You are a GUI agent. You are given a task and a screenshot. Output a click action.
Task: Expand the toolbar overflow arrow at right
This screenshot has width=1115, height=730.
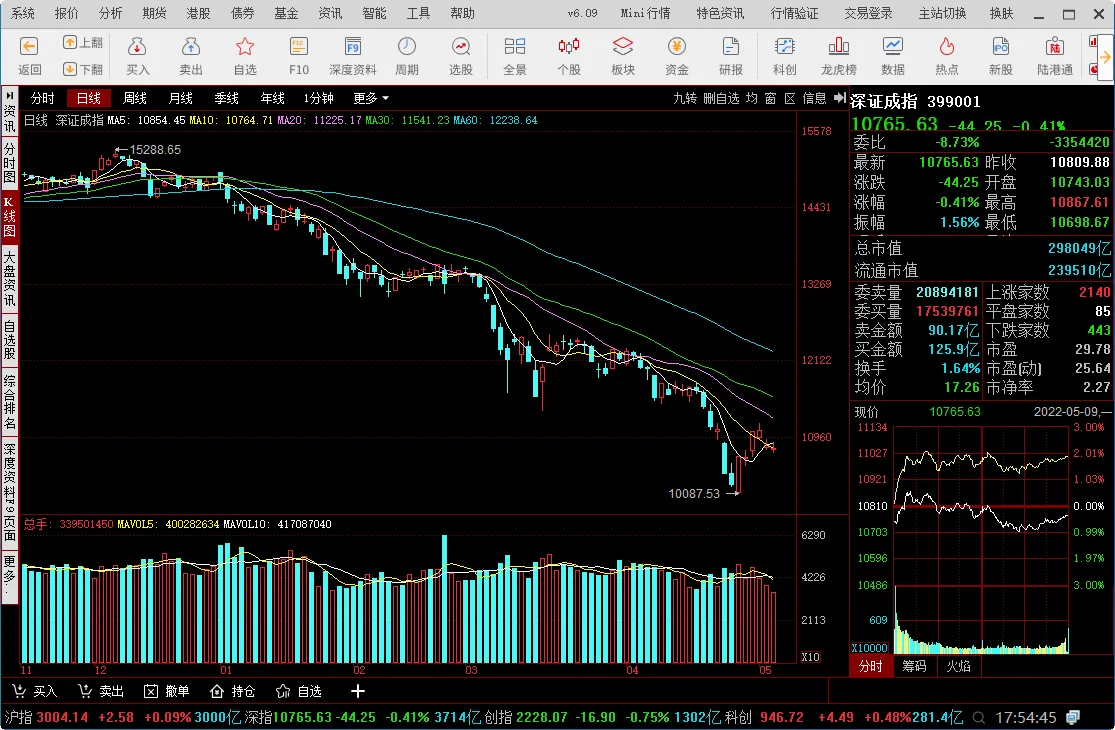(1104, 57)
